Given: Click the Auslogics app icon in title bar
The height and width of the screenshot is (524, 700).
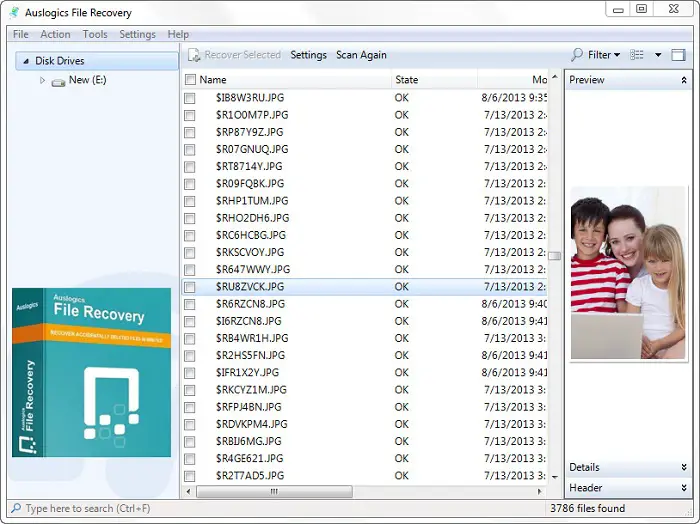Looking at the screenshot, I should tap(14, 13).
